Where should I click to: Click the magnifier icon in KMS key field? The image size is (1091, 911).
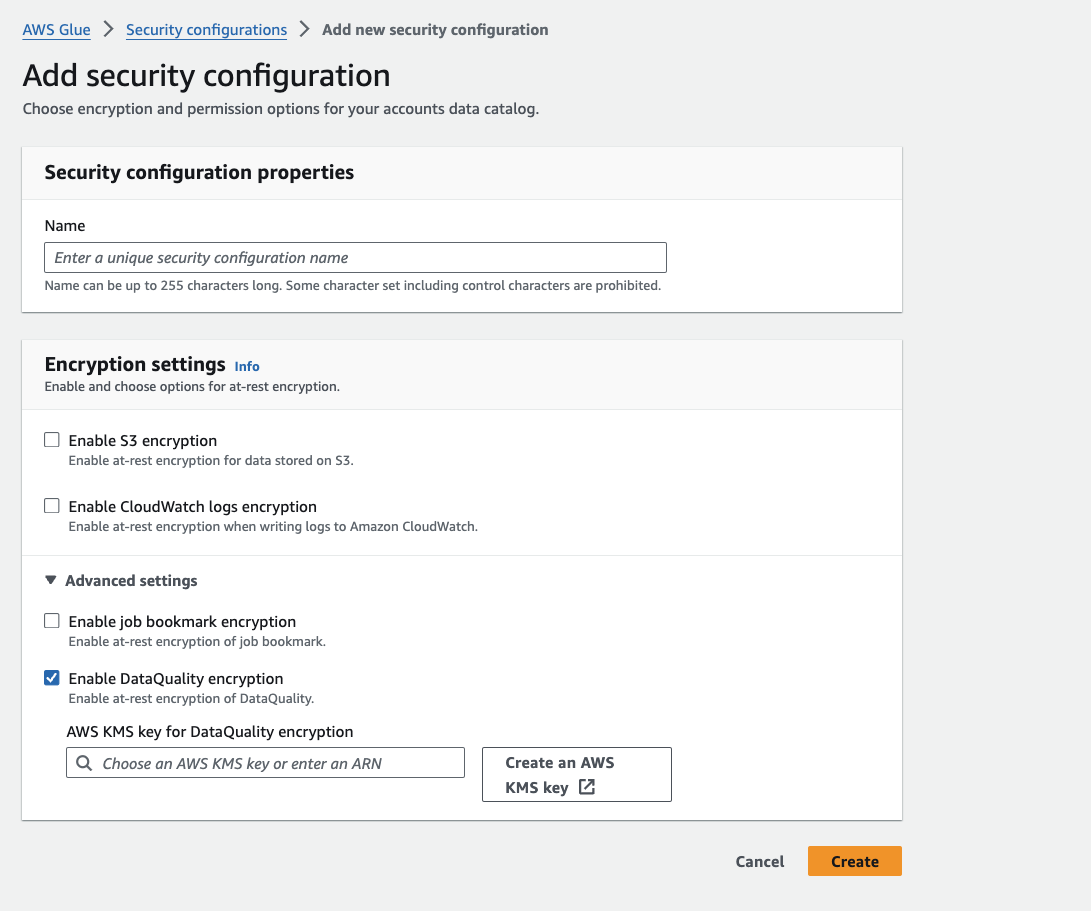click(84, 763)
